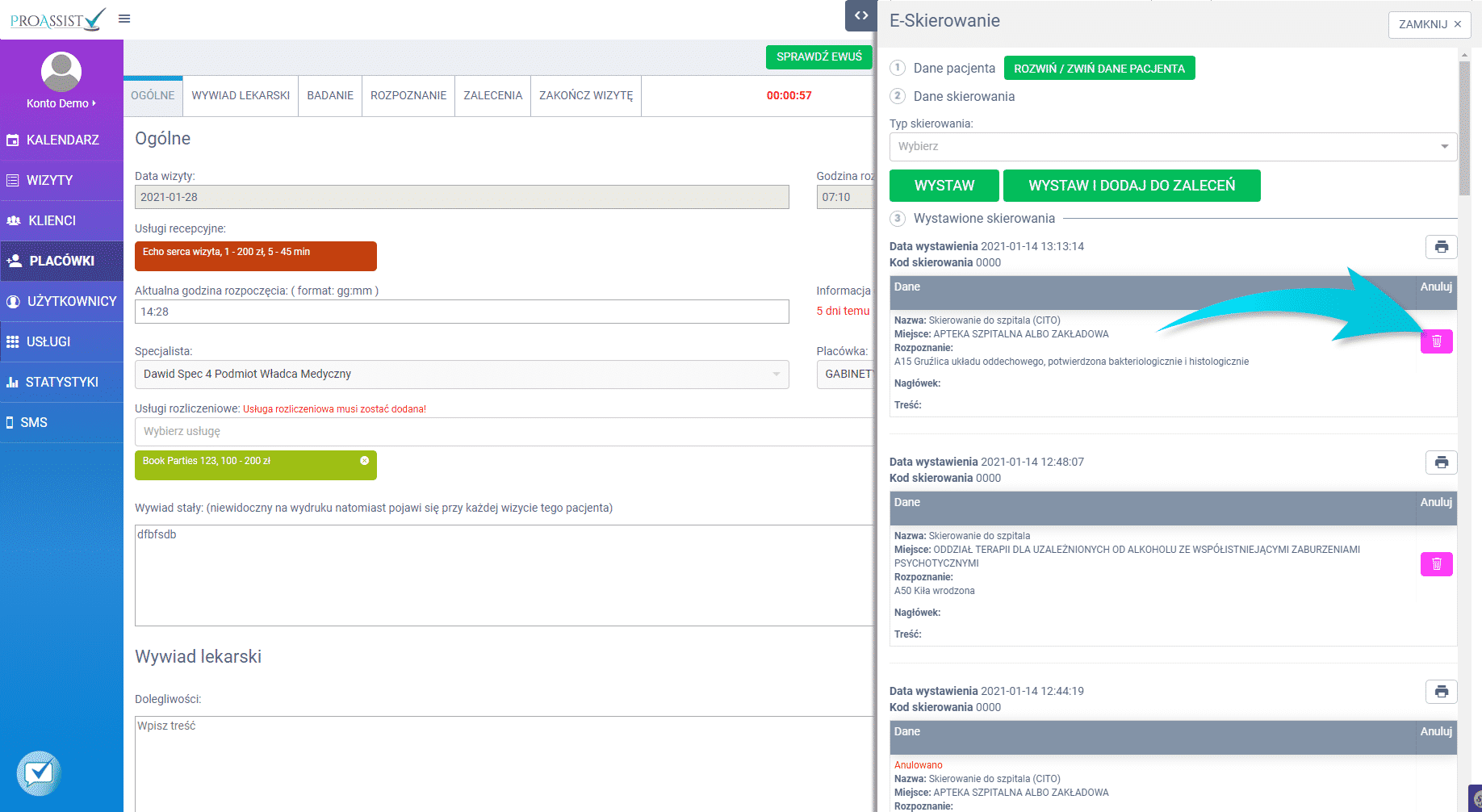
Task: Click the Dolegliwości text area
Action: (504, 763)
